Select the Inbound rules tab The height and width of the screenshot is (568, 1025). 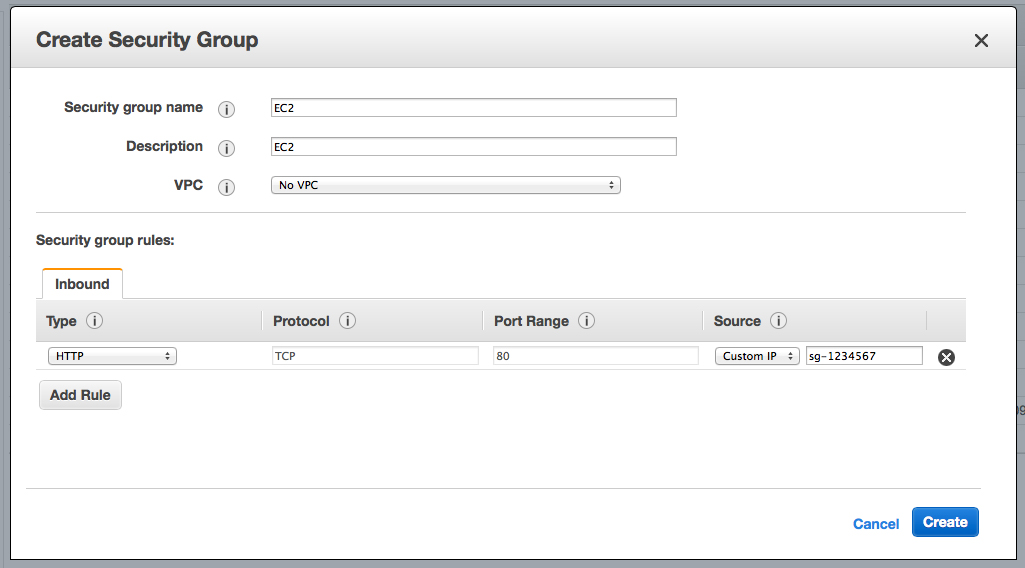click(x=82, y=284)
